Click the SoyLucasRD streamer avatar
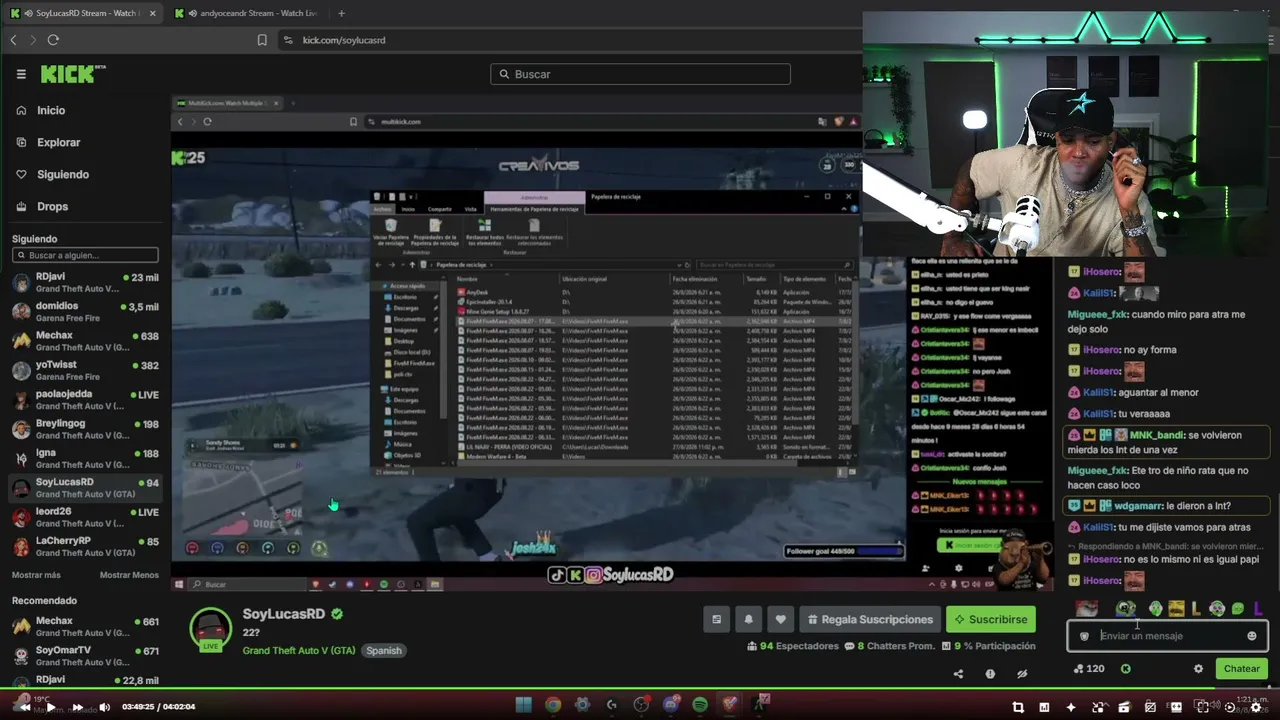This screenshot has width=1280, height=720. [211, 629]
